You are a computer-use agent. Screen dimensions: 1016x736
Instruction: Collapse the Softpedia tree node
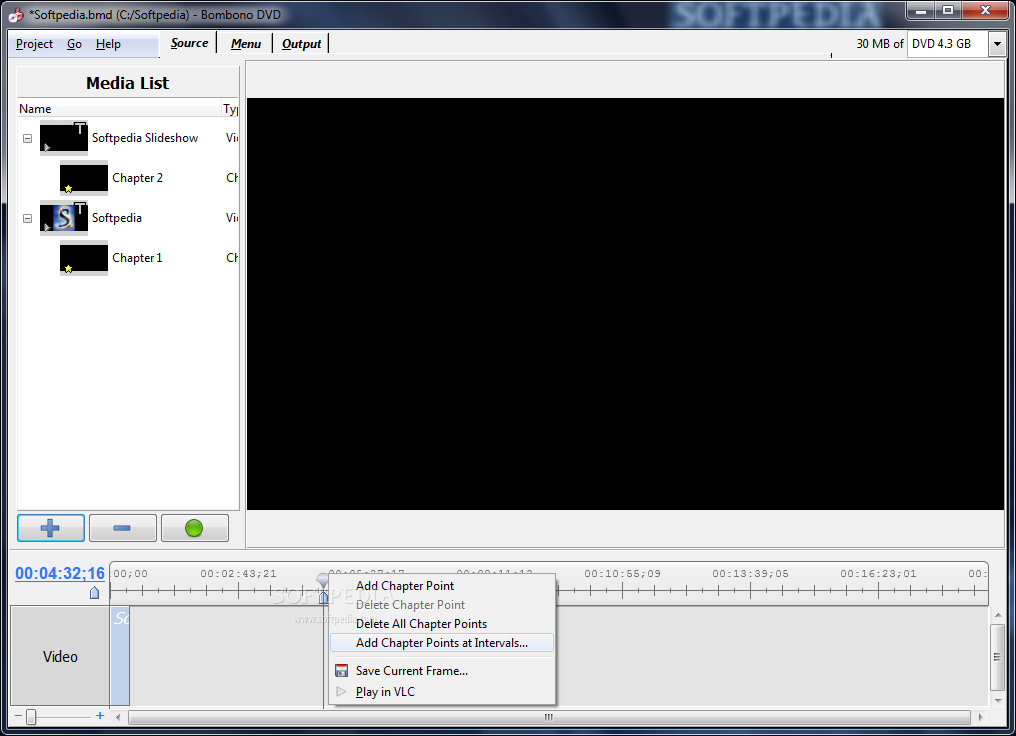(27, 218)
